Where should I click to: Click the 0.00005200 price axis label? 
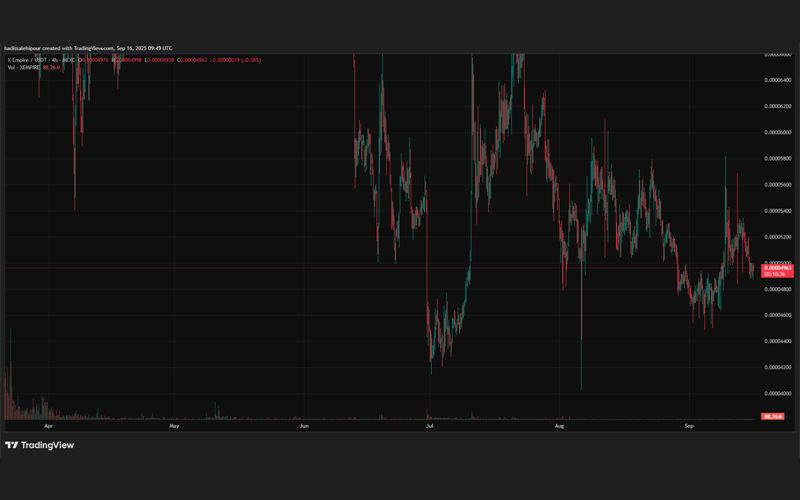(x=778, y=237)
